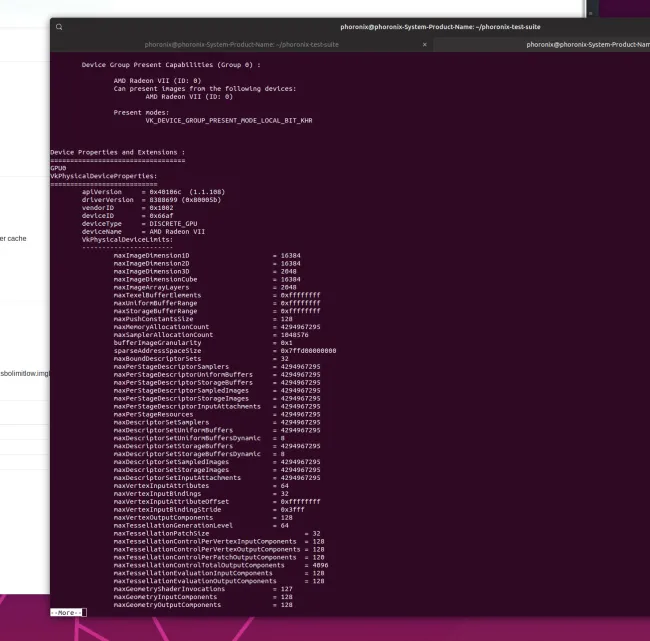
Task: Click the 'Device Properties and Extensions' heading
Action: pos(118,152)
